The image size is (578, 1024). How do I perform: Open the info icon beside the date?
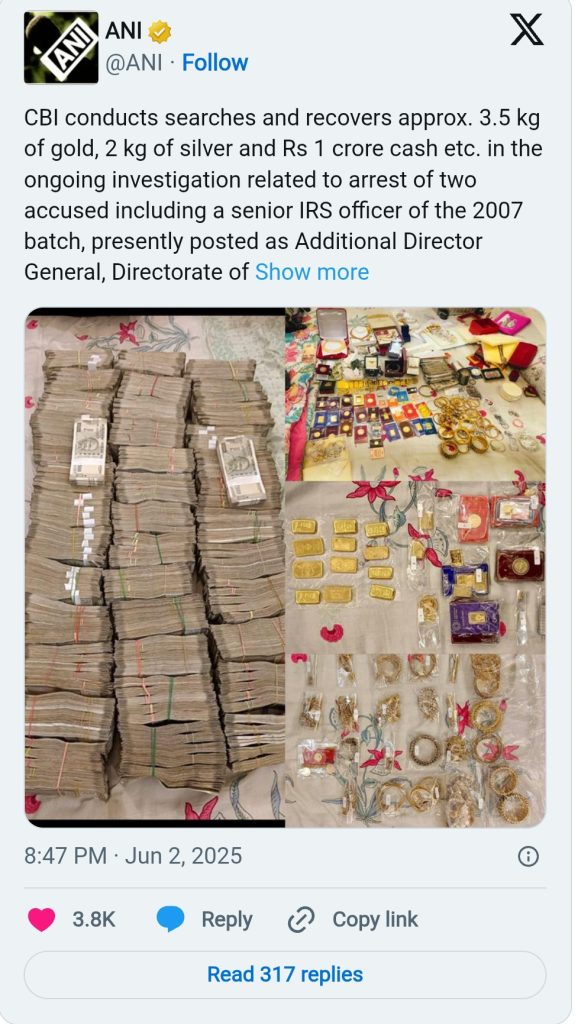528,856
